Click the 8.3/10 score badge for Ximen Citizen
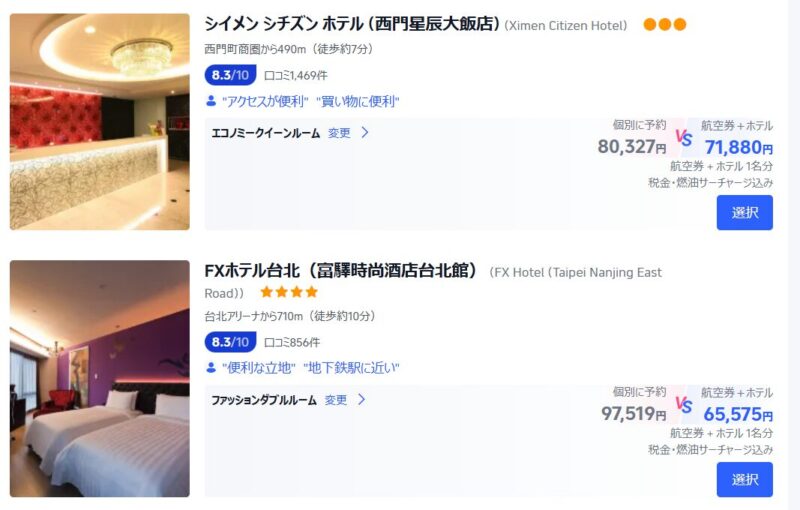This screenshot has height=510, width=800. point(230,75)
